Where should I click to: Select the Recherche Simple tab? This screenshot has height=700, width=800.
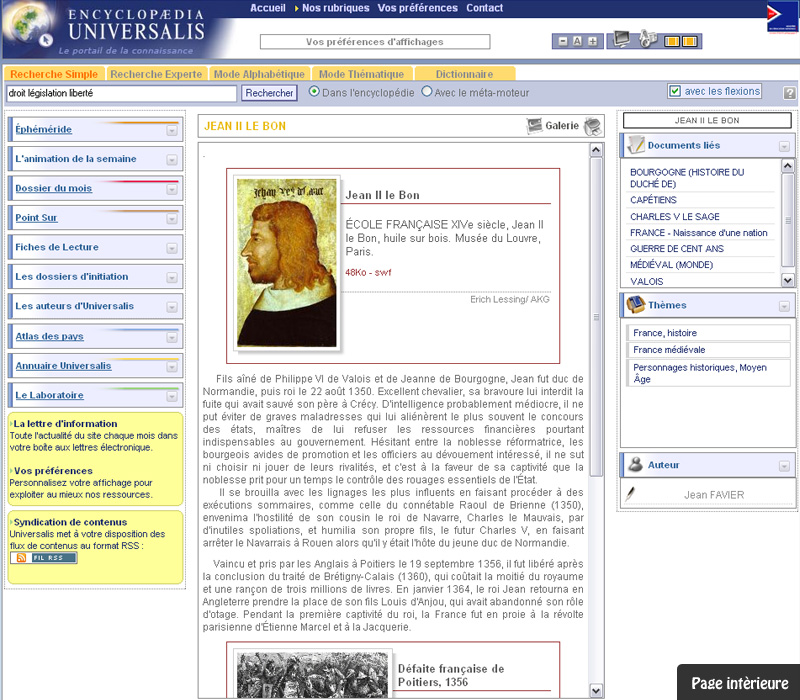tap(54, 74)
